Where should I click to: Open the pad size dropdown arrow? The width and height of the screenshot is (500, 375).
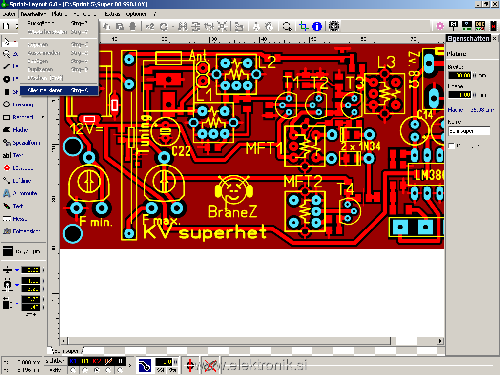(x=17, y=285)
